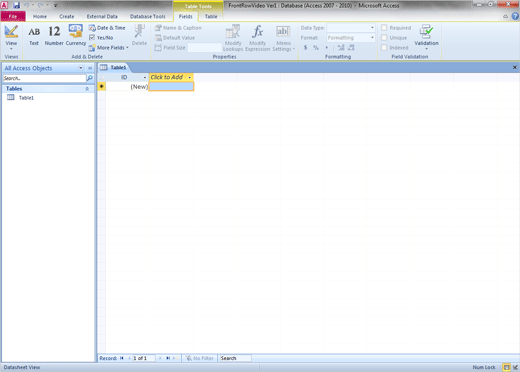Click the navigation search magnifier icon
This screenshot has height=372, width=520.
click(90, 78)
